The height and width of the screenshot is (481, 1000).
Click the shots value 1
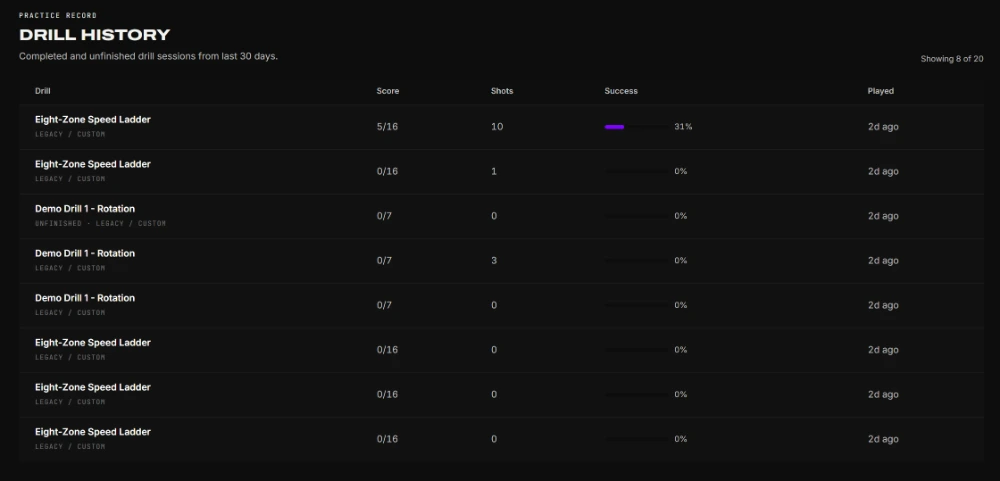[x=494, y=172]
